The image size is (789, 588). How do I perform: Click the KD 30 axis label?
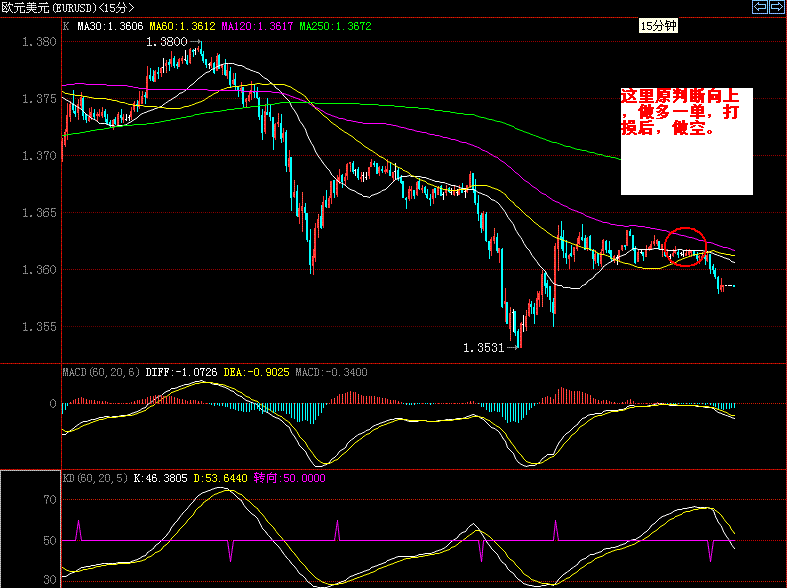[50, 579]
